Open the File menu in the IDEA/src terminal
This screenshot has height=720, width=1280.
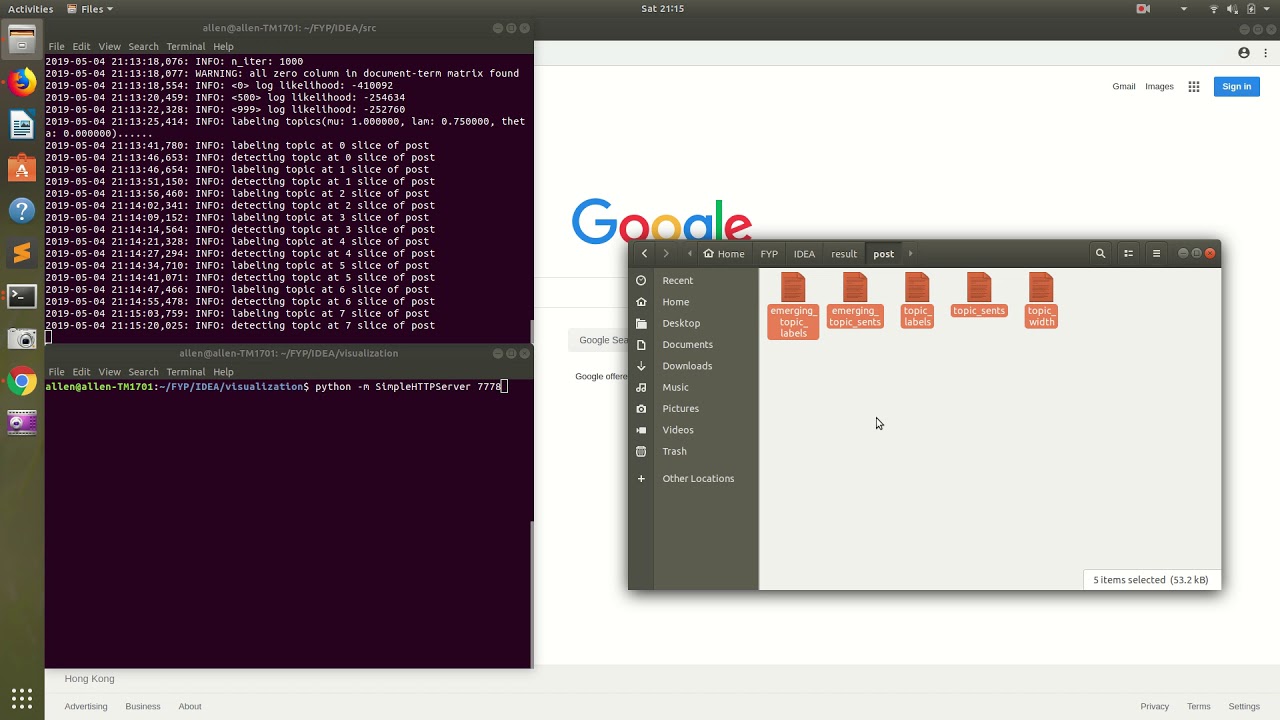tap(56, 46)
